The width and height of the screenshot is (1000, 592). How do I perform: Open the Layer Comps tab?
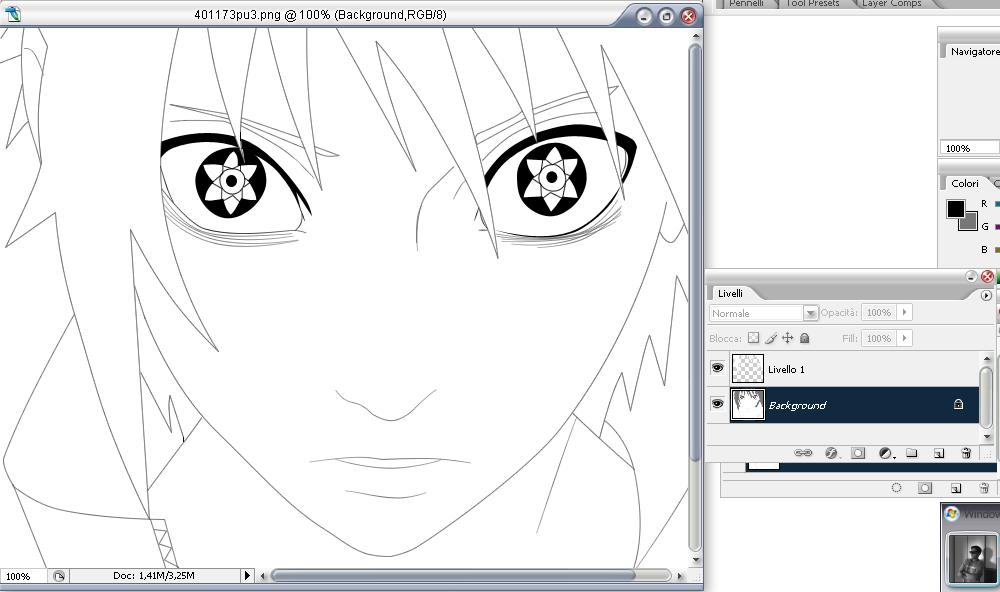(891, 4)
